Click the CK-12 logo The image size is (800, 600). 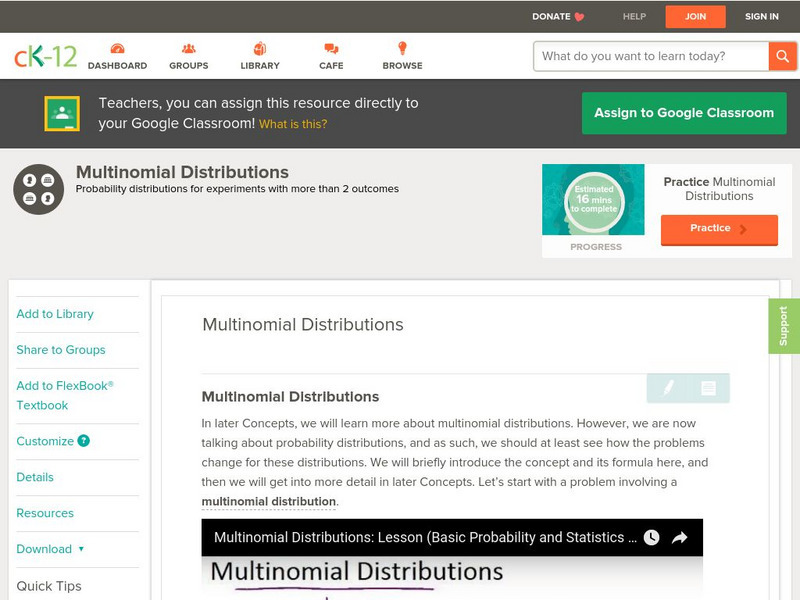[45, 56]
